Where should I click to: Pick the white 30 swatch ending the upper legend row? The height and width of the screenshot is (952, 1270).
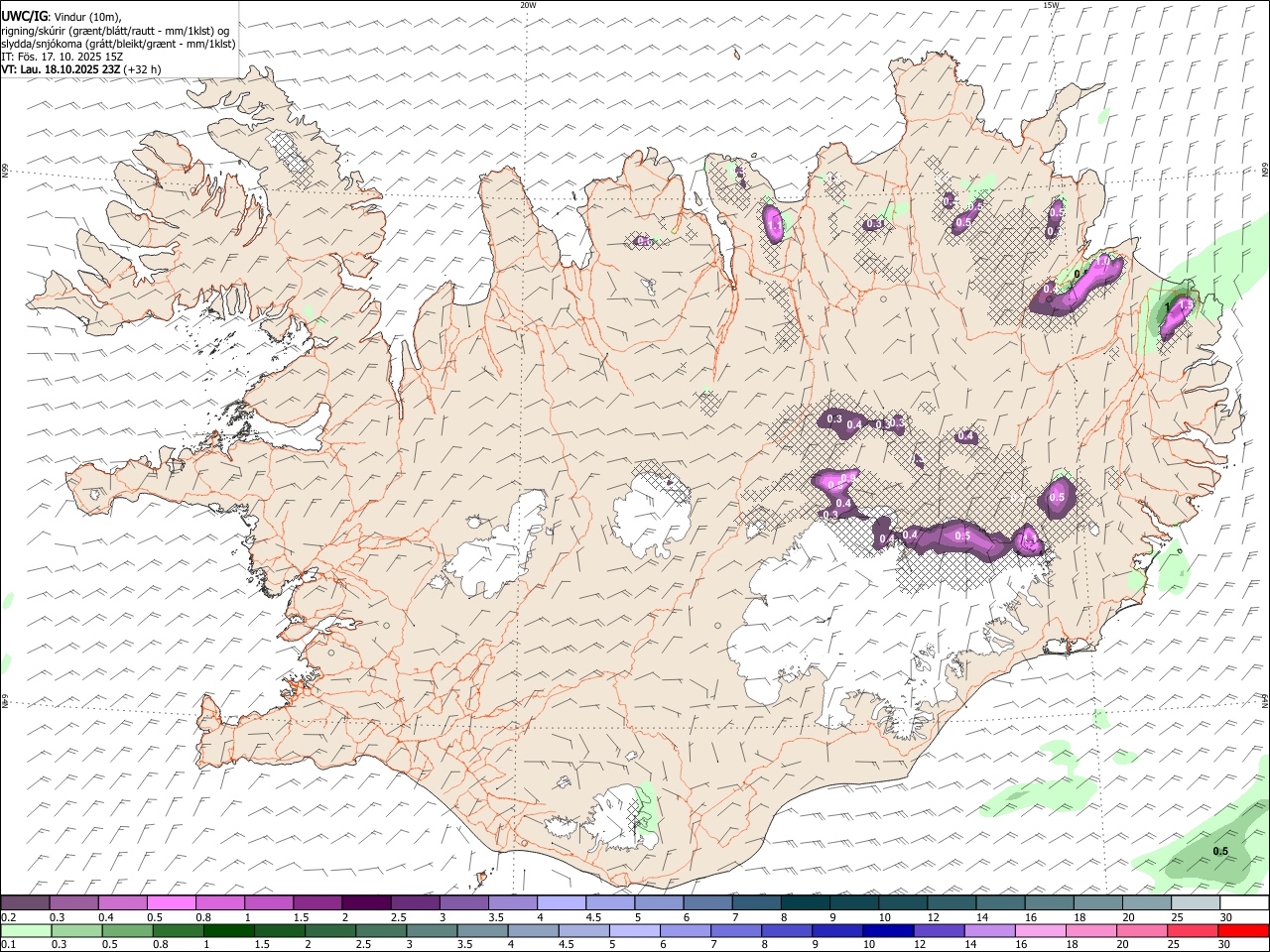(x=1243, y=902)
